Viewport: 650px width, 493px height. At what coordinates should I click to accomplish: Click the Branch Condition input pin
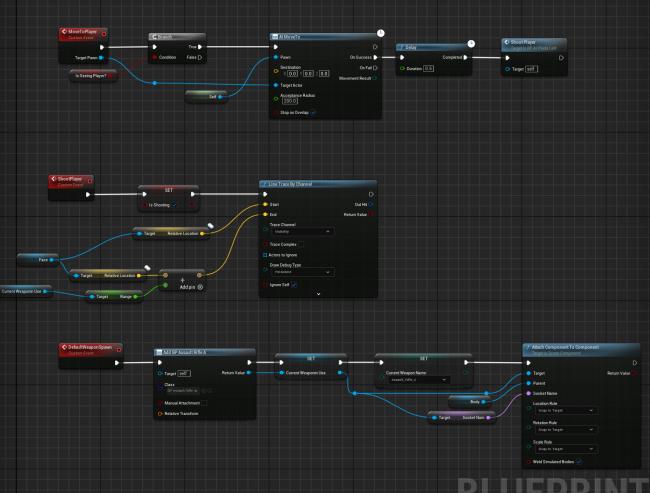(155, 57)
